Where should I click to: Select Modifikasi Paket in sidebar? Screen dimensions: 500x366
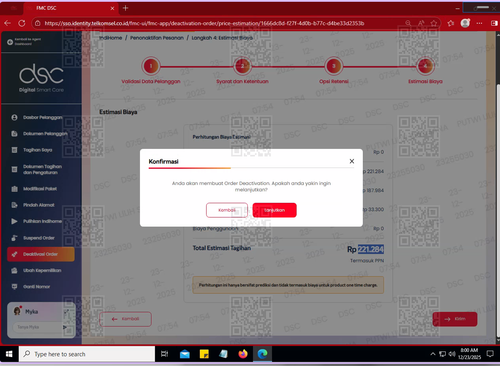[40, 189]
